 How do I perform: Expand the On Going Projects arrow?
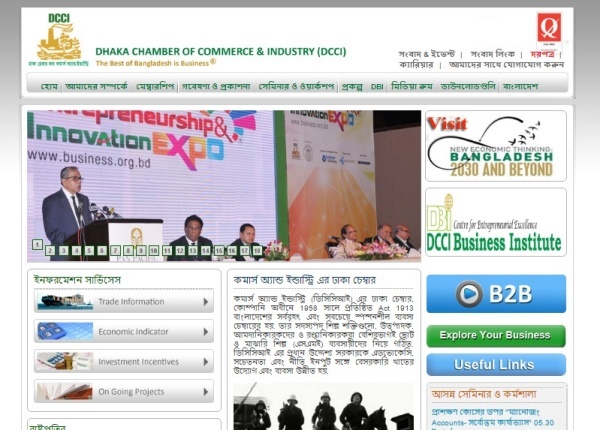pos(206,392)
